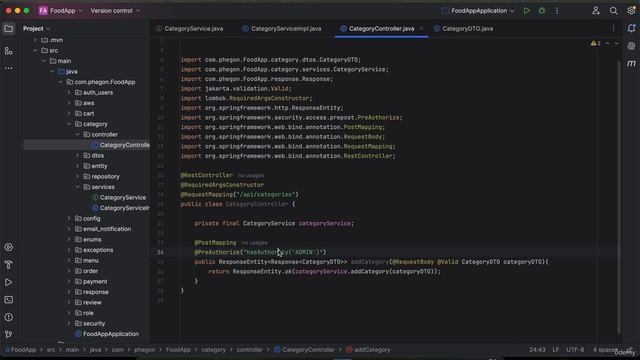The height and width of the screenshot is (360, 640).
Task: Select the payment package
Action: point(95,282)
